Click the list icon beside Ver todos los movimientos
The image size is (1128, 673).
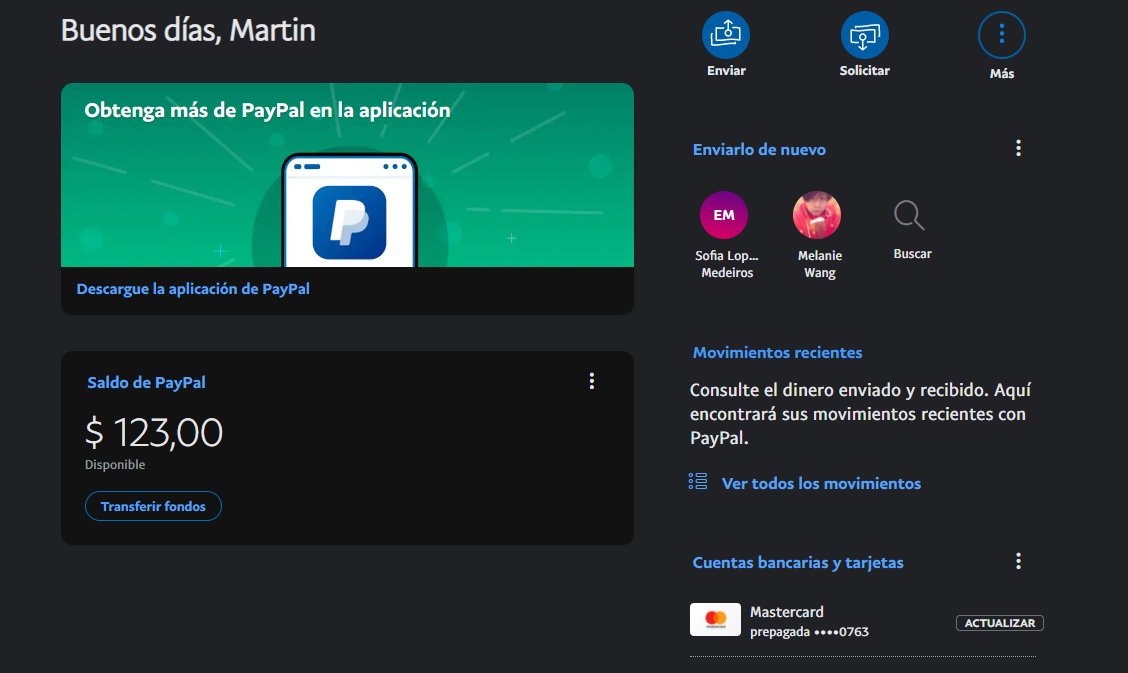click(x=698, y=481)
